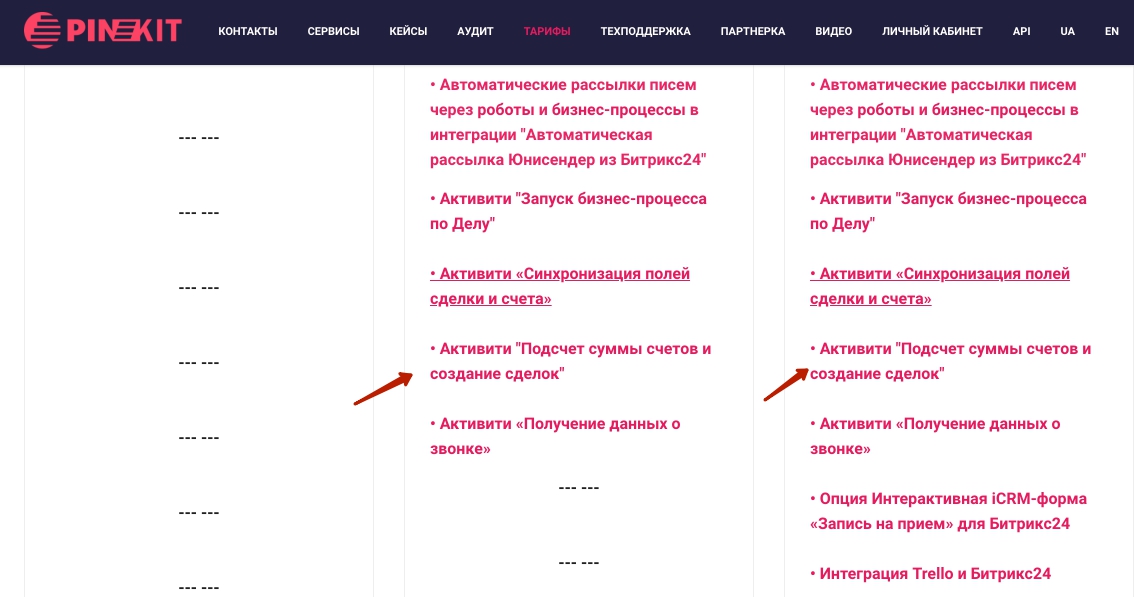Open ТЕХПОДДЕРЖКА in the navigation
Screen dimensions: 1134x597
click(x=645, y=31)
